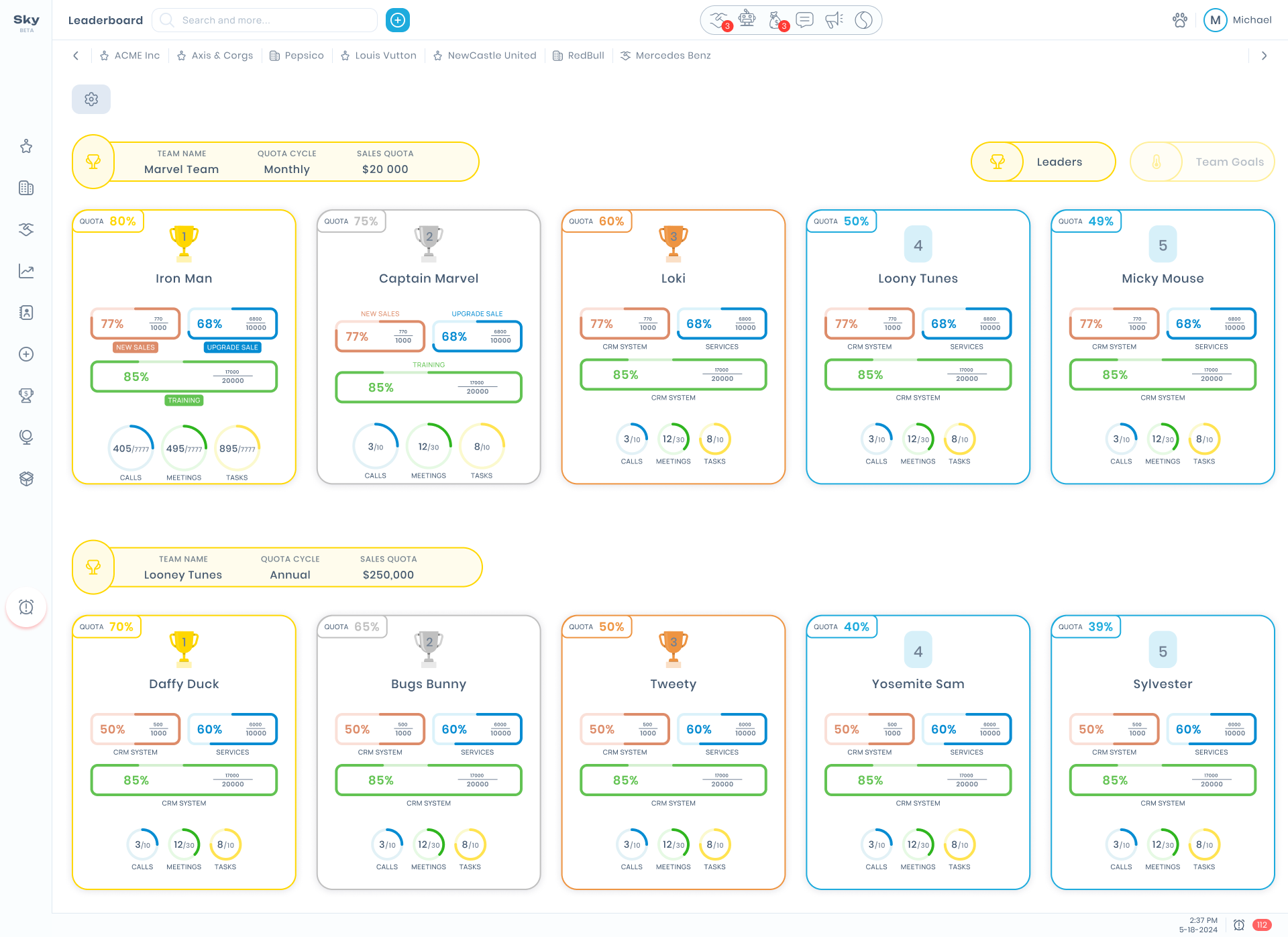1288x937 pixels.
Task: Click the Looney Tunes Annual quota cycle
Action: pos(290,575)
